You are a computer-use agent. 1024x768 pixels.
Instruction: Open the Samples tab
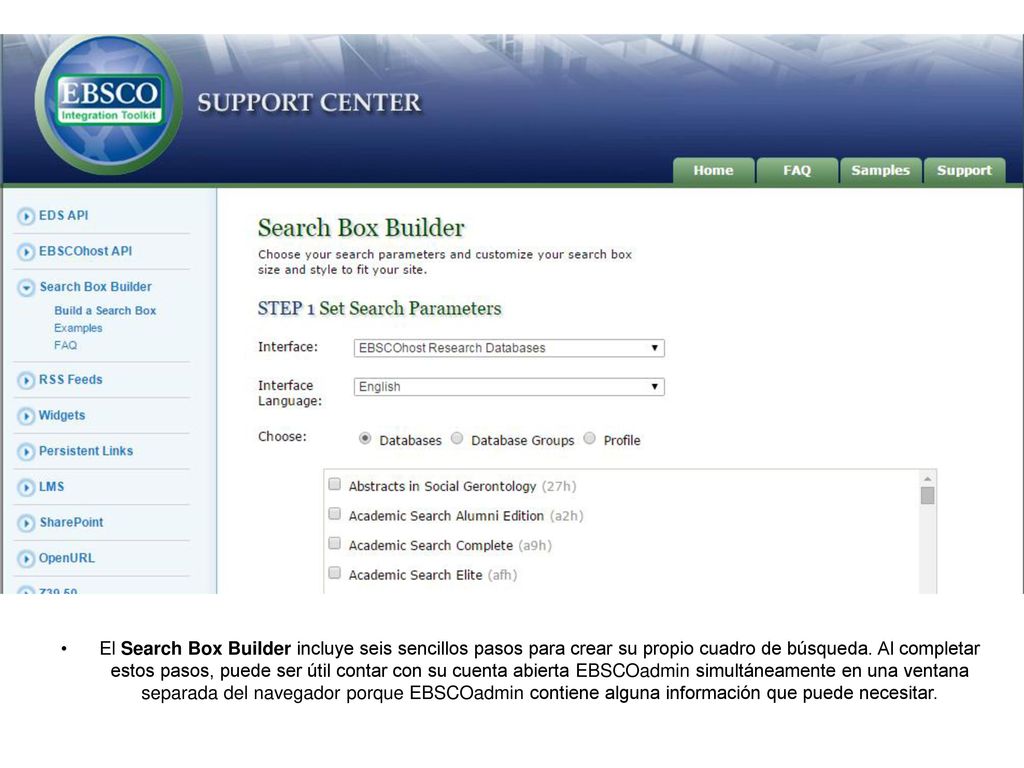(x=880, y=171)
